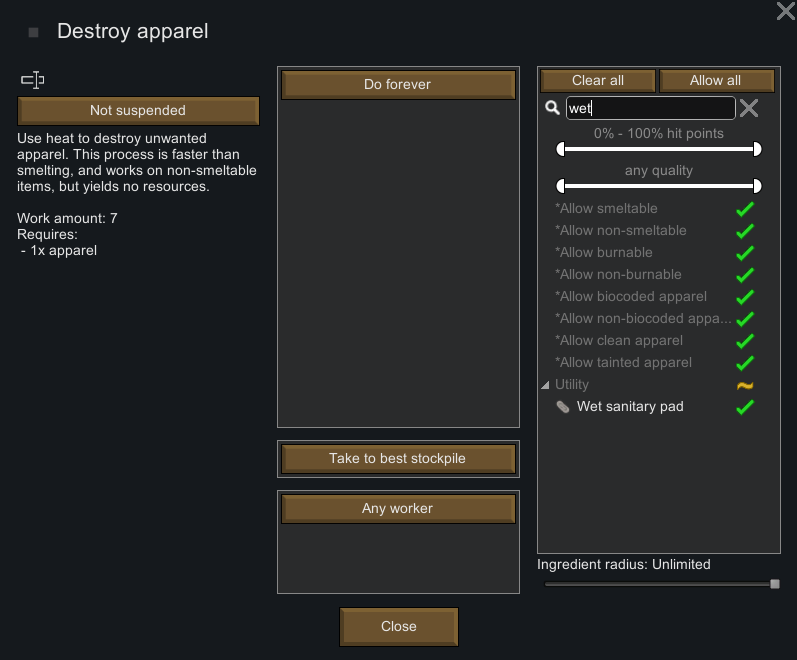The height and width of the screenshot is (660, 797).
Task: Click the small square icon beside Destroy apparel
Action: click(34, 33)
